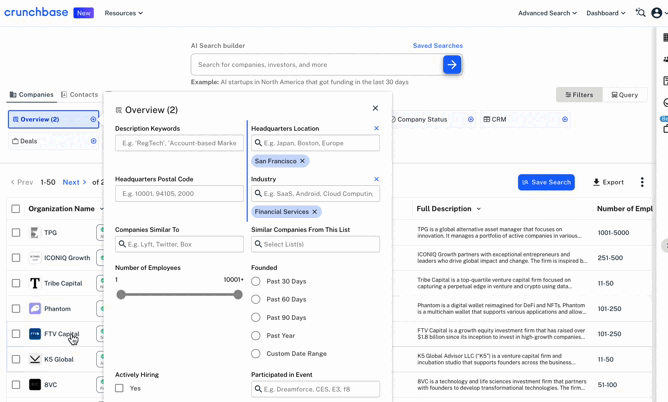This screenshot has width=668, height=402.
Task: Open the Company Status filter group
Action: click(430, 119)
